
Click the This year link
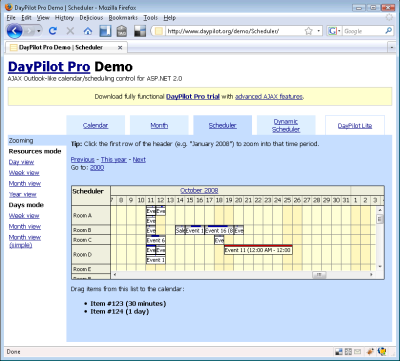tap(114, 160)
